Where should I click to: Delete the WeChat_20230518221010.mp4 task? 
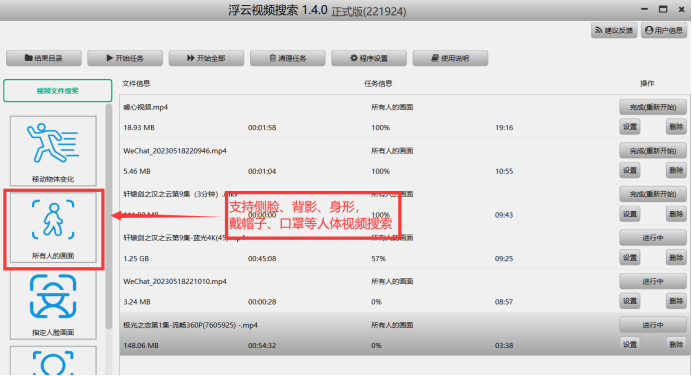(676, 301)
